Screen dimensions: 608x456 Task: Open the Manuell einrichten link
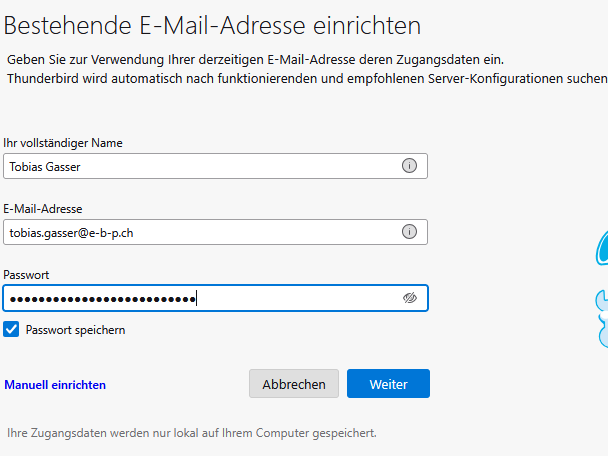(55, 356)
